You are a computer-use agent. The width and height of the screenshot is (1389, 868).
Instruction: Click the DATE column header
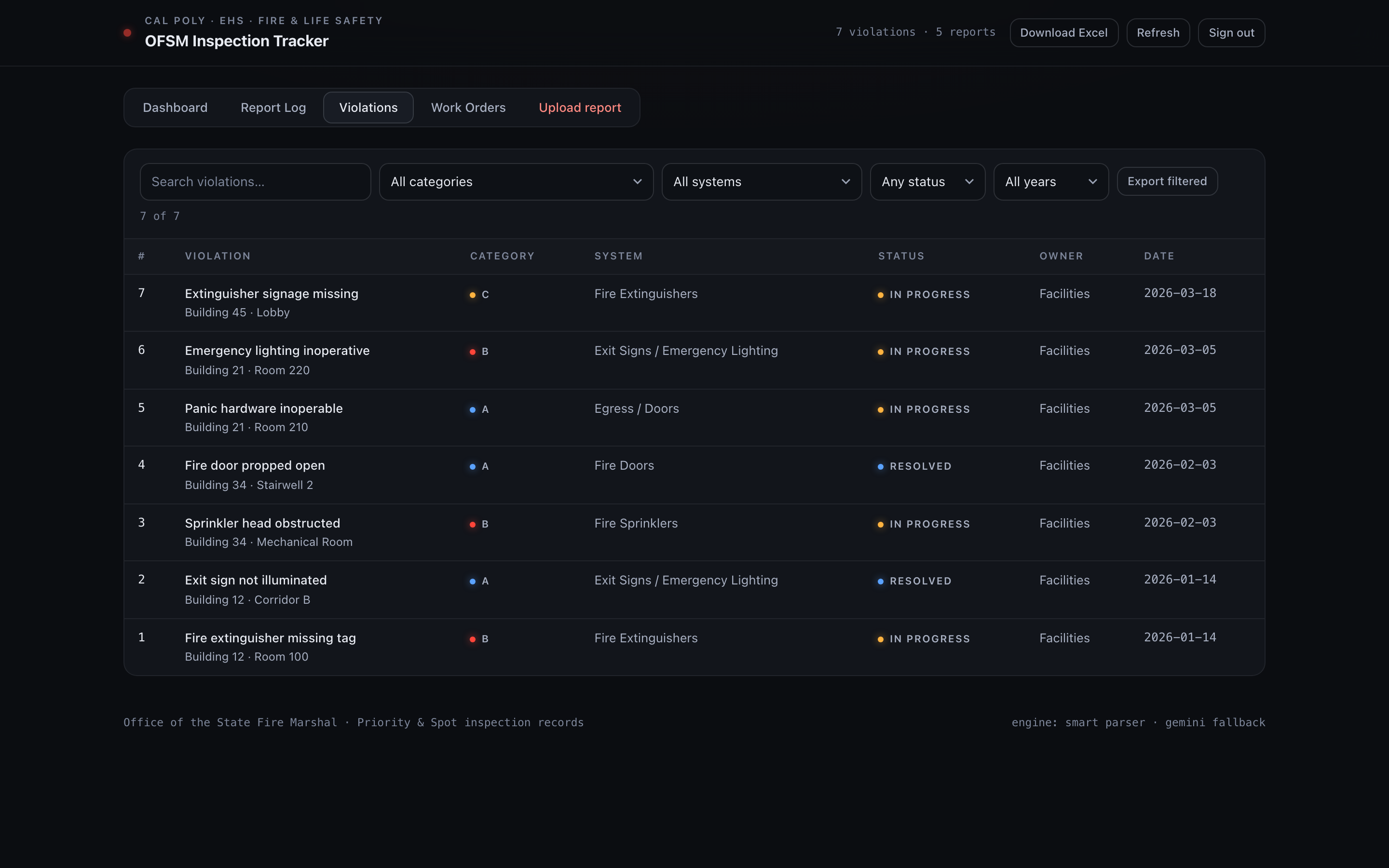[x=1159, y=256]
